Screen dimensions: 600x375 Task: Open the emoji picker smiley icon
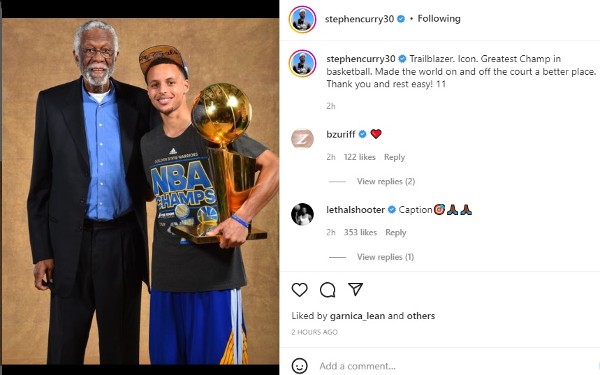point(299,366)
